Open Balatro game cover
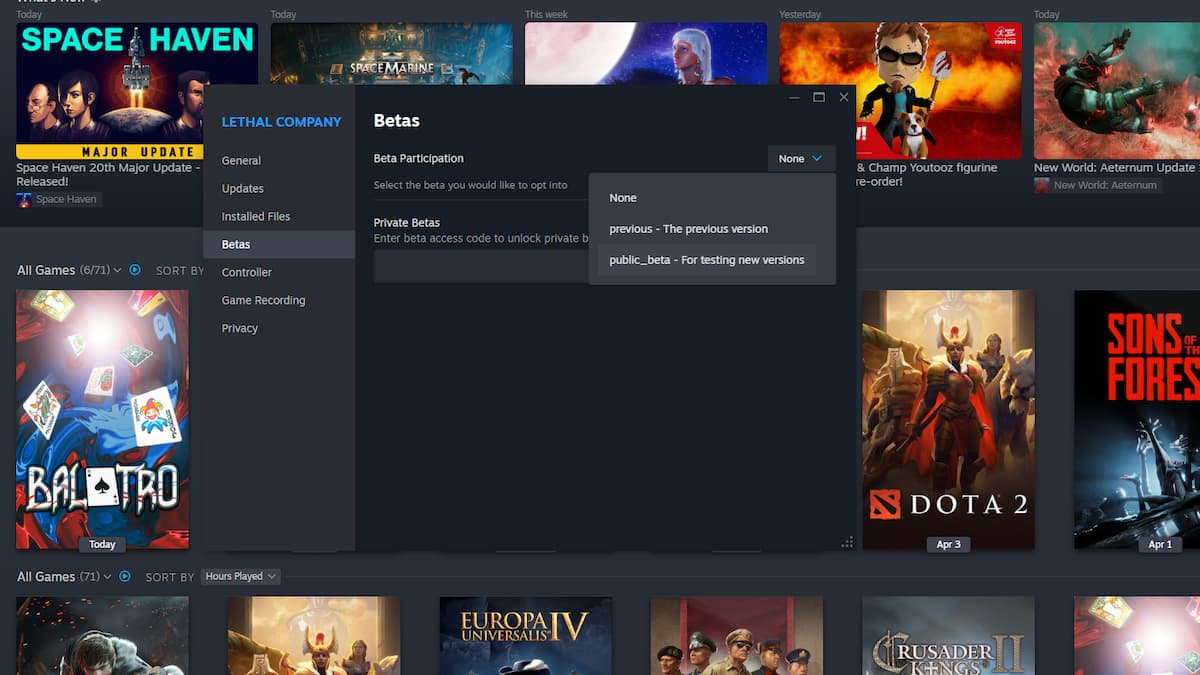The width and height of the screenshot is (1200, 675). pos(102,419)
